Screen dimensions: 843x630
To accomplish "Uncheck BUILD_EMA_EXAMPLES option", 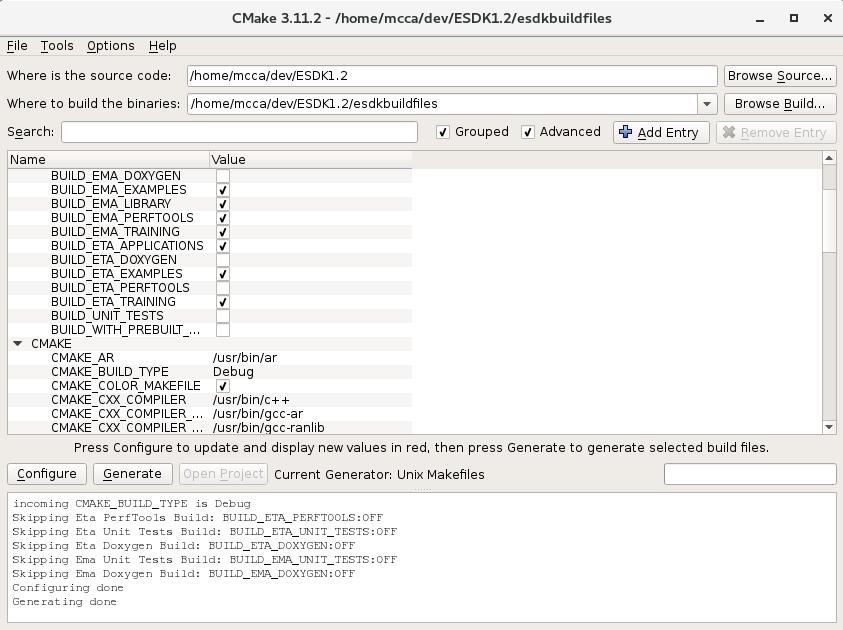I will (223, 190).
